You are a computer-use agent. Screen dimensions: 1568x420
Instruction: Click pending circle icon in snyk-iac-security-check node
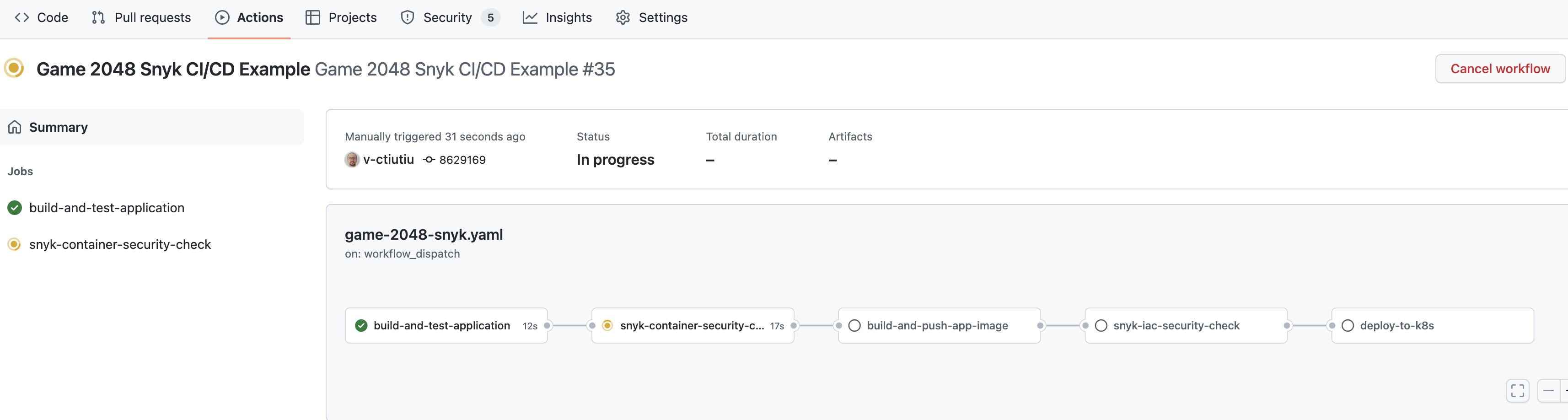pos(1101,326)
